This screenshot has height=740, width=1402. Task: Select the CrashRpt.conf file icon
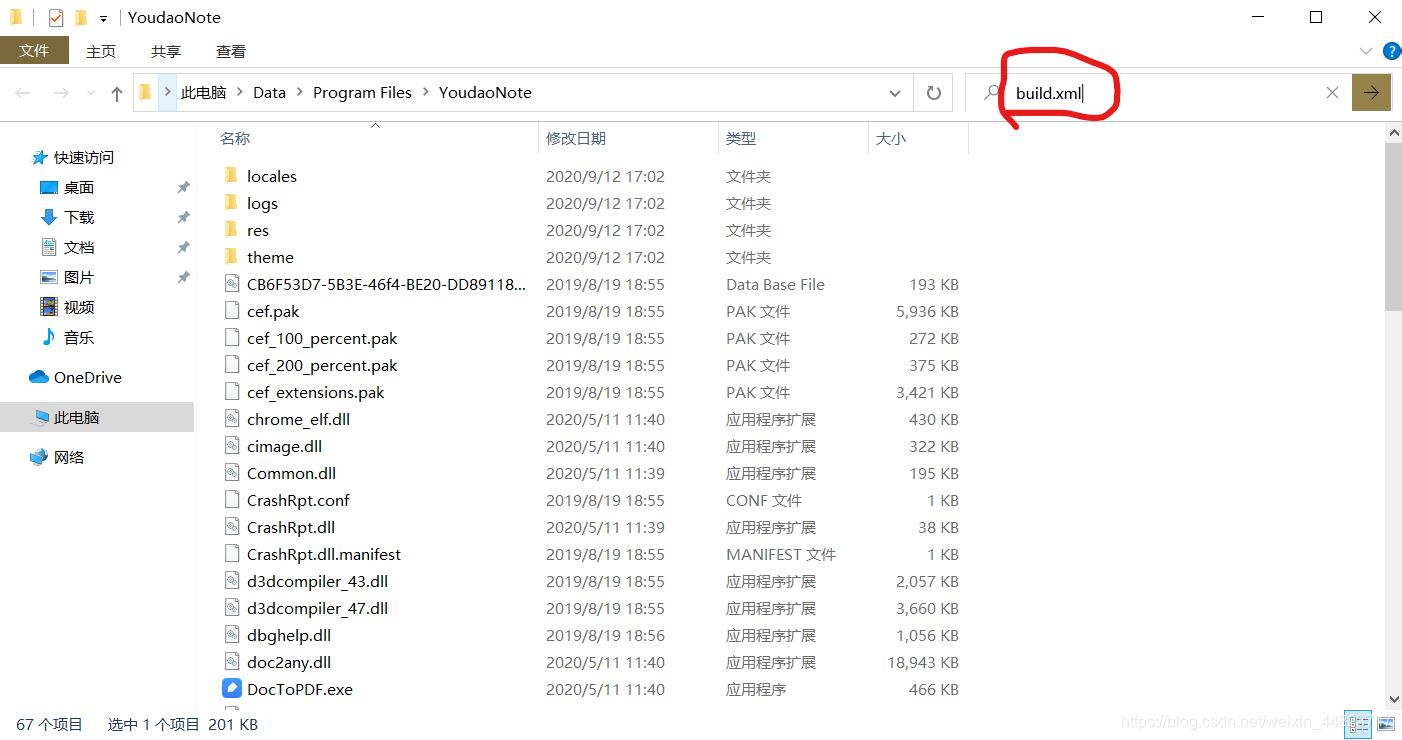[231, 500]
